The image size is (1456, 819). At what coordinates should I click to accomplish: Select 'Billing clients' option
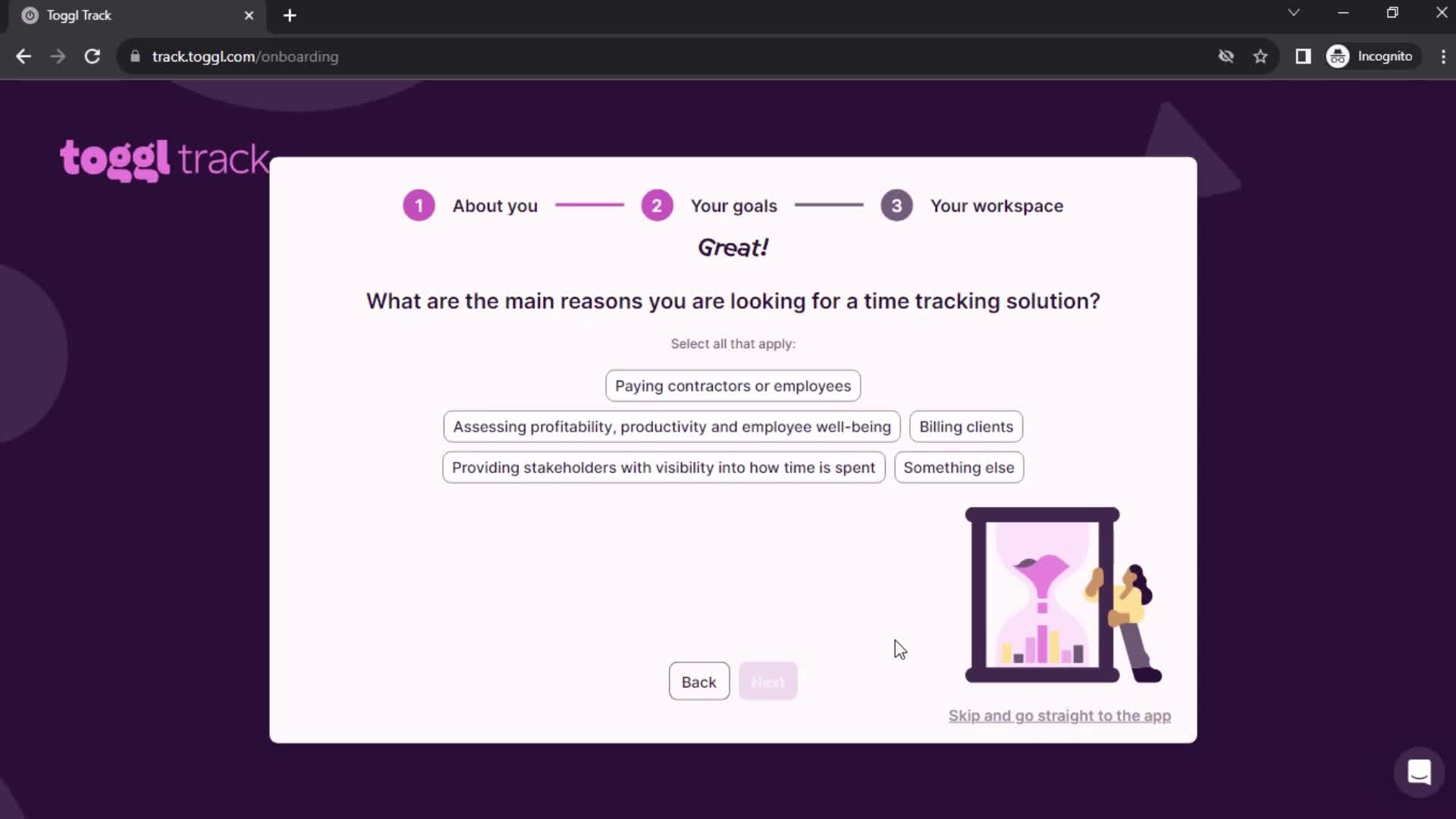pyautogui.click(x=966, y=425)
